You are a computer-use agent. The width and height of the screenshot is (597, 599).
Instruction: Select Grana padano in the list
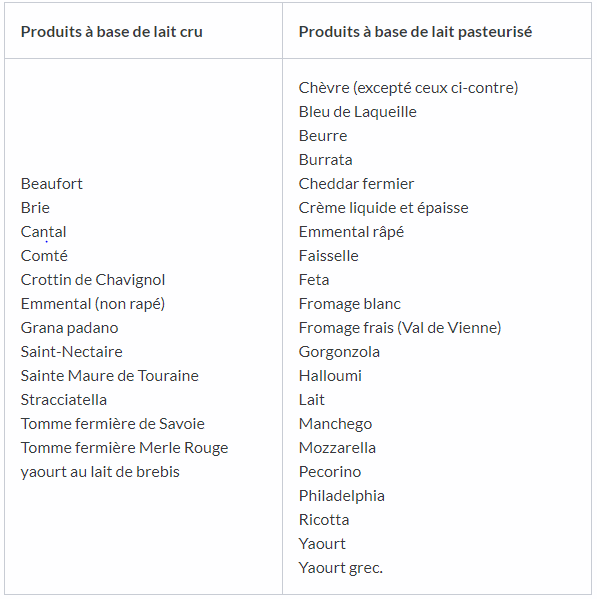[x=70, y=328]
